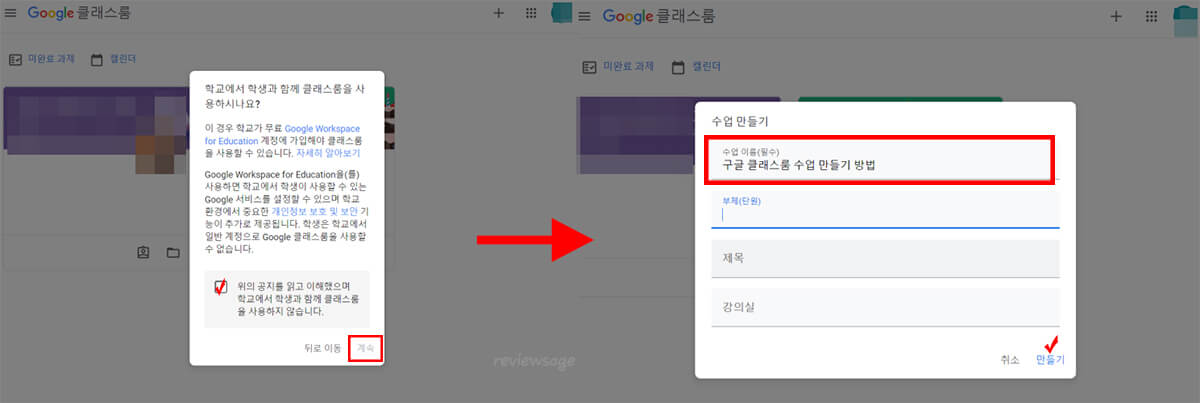Click the plus icon in the right screenshot
Viewport: 1200px width, 403px height.
point(1117,16)
